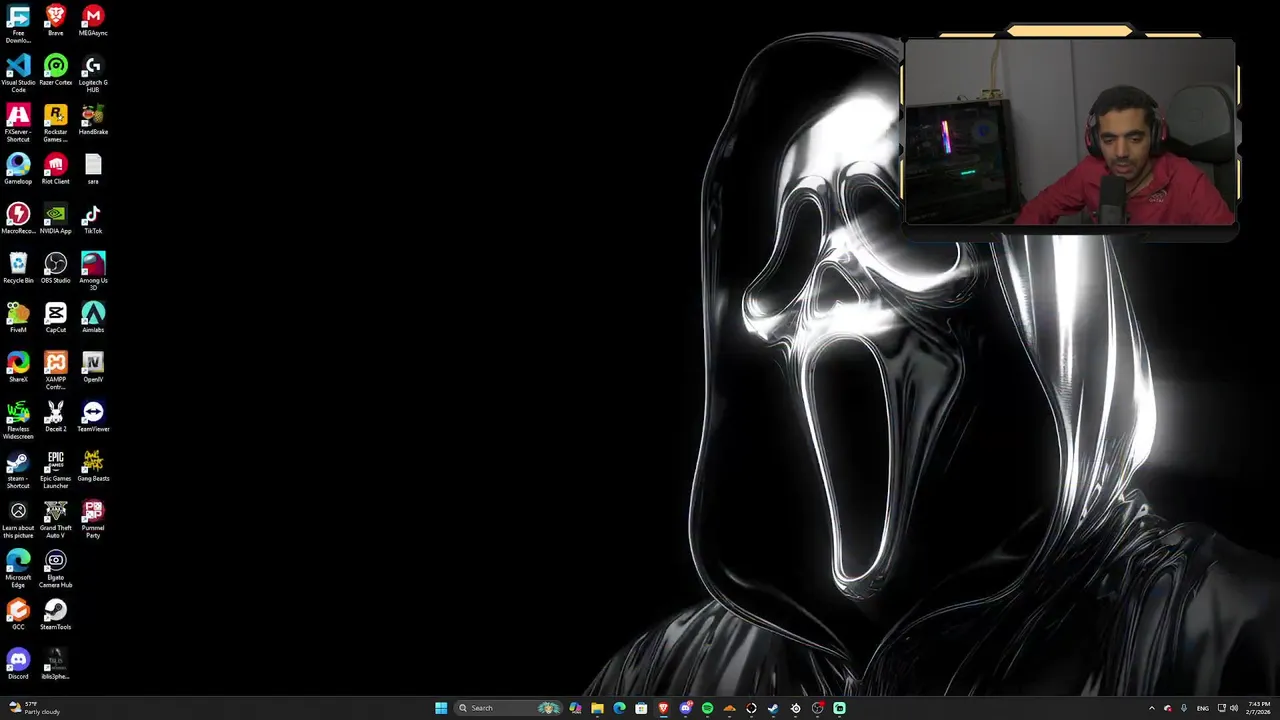This screenshot has width=1280, height=720.
Task: Select the Microsoft Edge desktop icon
Action: [18, 569]
